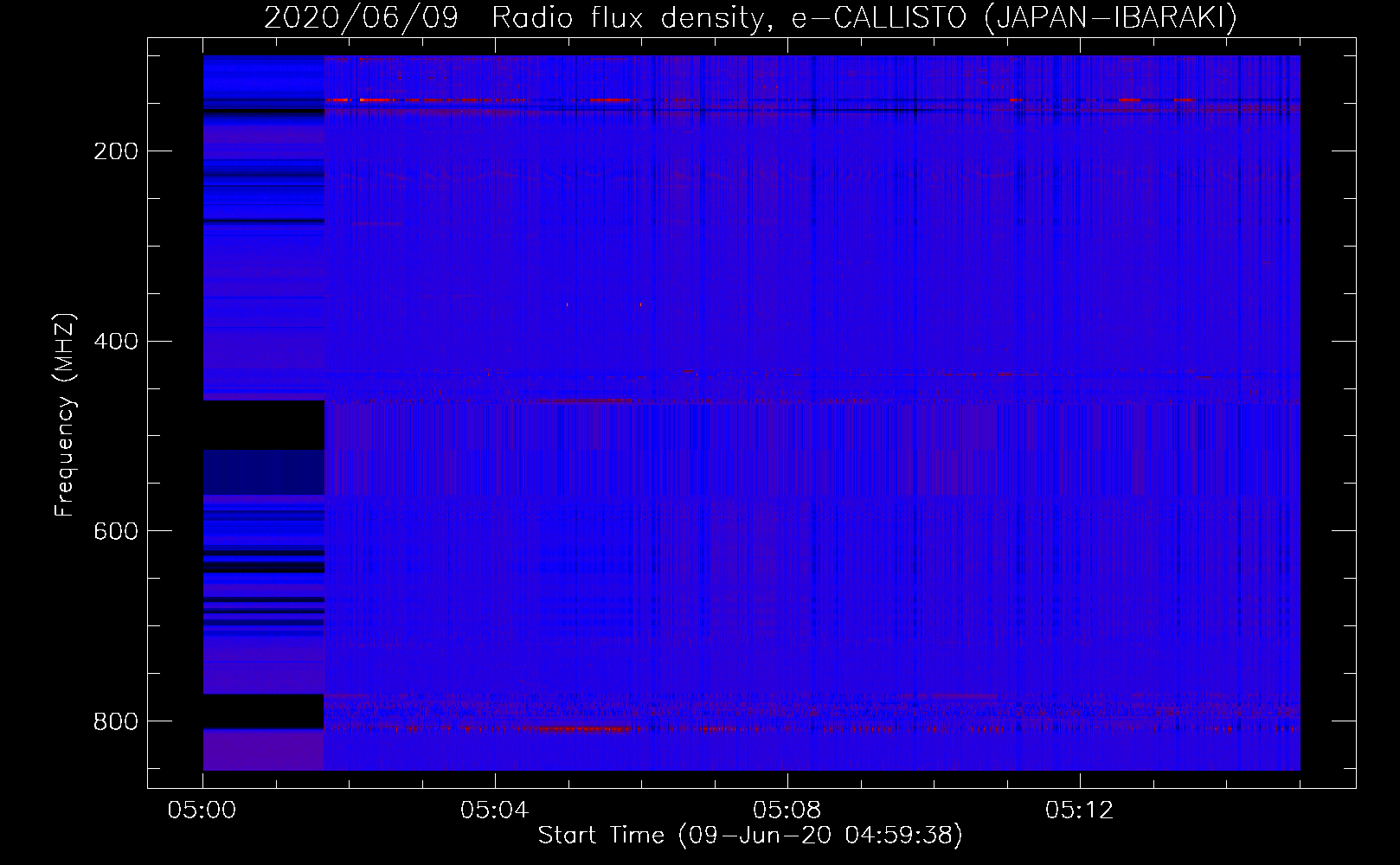
Task: Click the 05:08 time tick label
Action: click(x=787, y=811)
